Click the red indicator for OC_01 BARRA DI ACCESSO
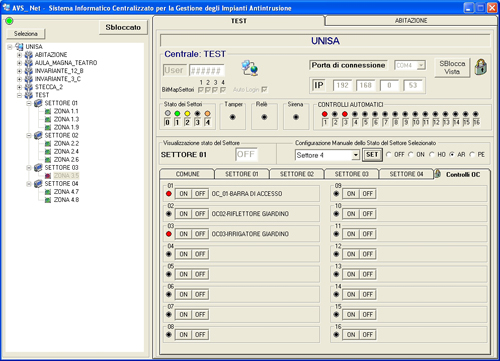 [169, 194]
